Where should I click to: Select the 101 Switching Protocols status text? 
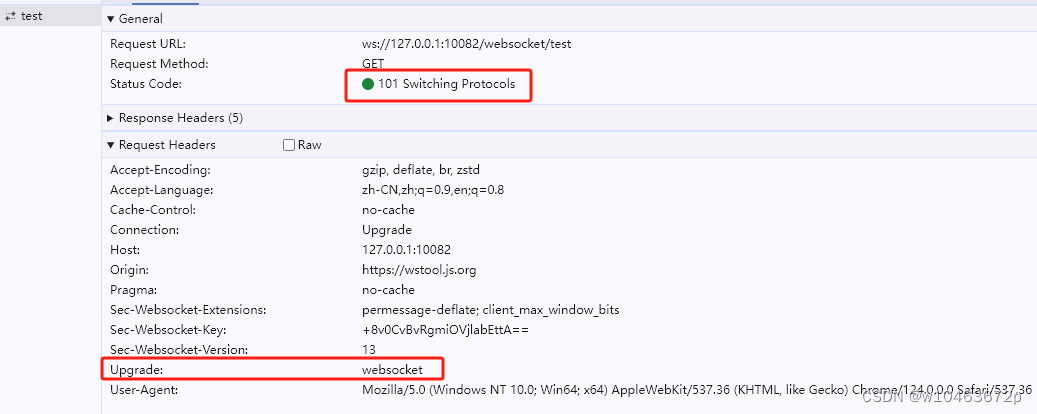pyautogui.click(x=446, y=84)
